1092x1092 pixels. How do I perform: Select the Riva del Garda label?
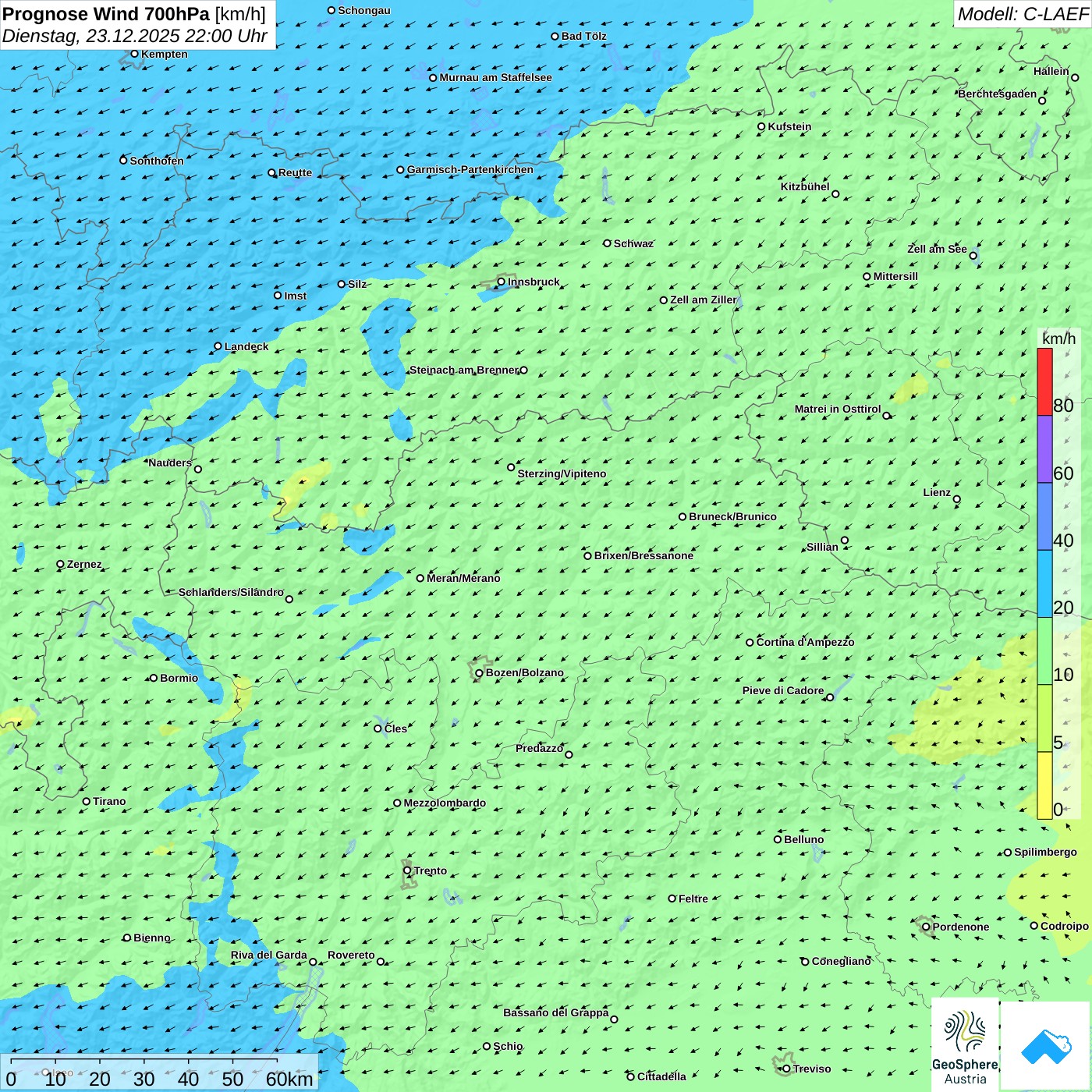click(x=269, y=955)
